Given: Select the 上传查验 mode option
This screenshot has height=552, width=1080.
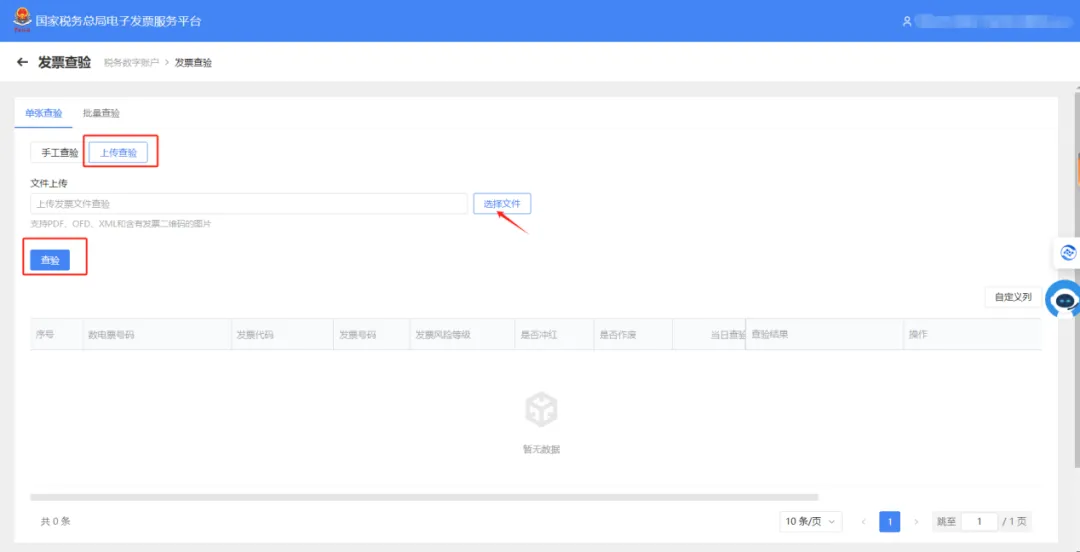Looking at the screenshot, I should 118,153.
